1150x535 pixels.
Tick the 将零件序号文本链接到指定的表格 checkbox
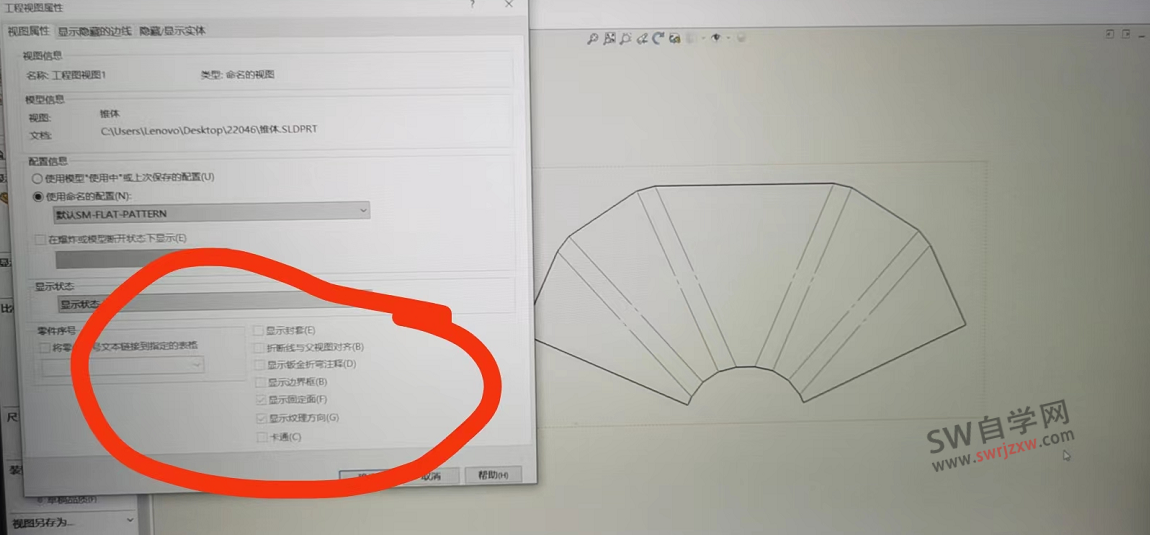(45, 346)
